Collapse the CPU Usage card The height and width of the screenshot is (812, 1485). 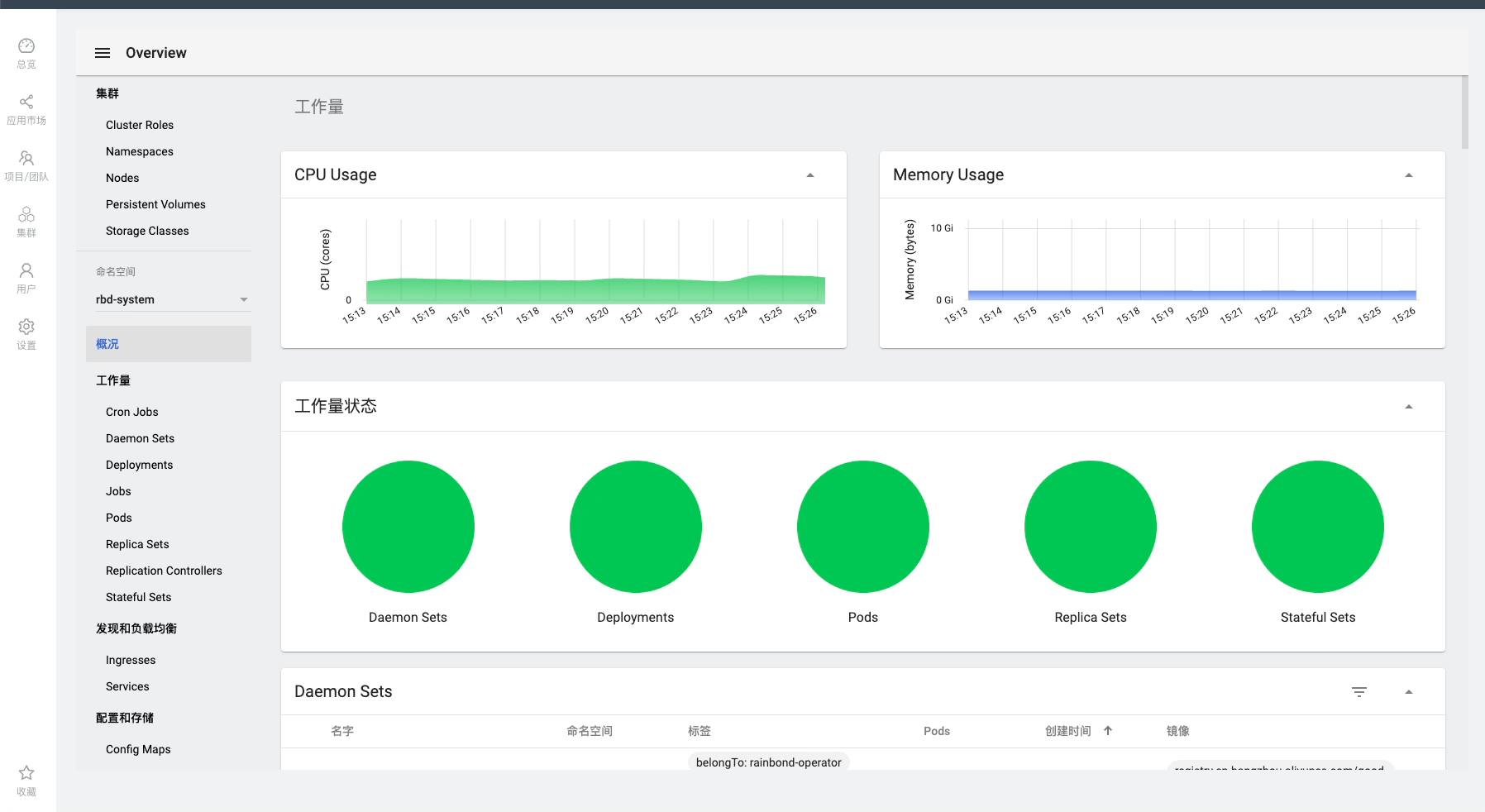[810, 175]
